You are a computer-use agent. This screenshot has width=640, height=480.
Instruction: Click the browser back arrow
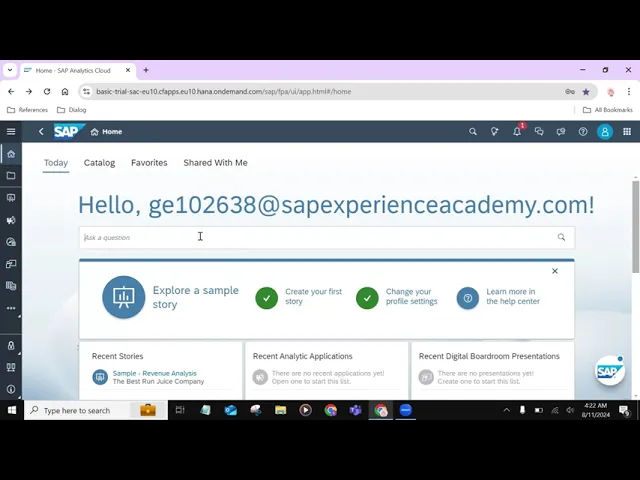tap(11, 91)
